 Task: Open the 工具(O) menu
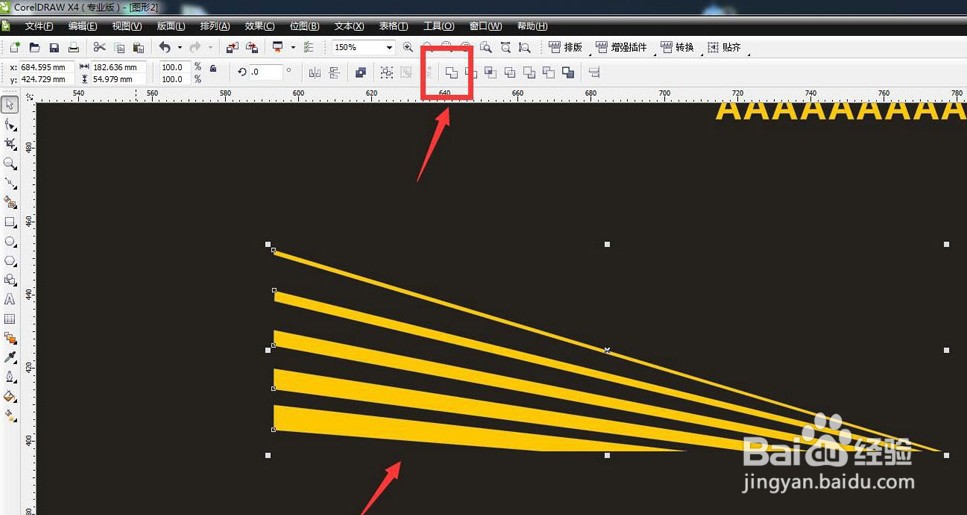coord(438,27)
